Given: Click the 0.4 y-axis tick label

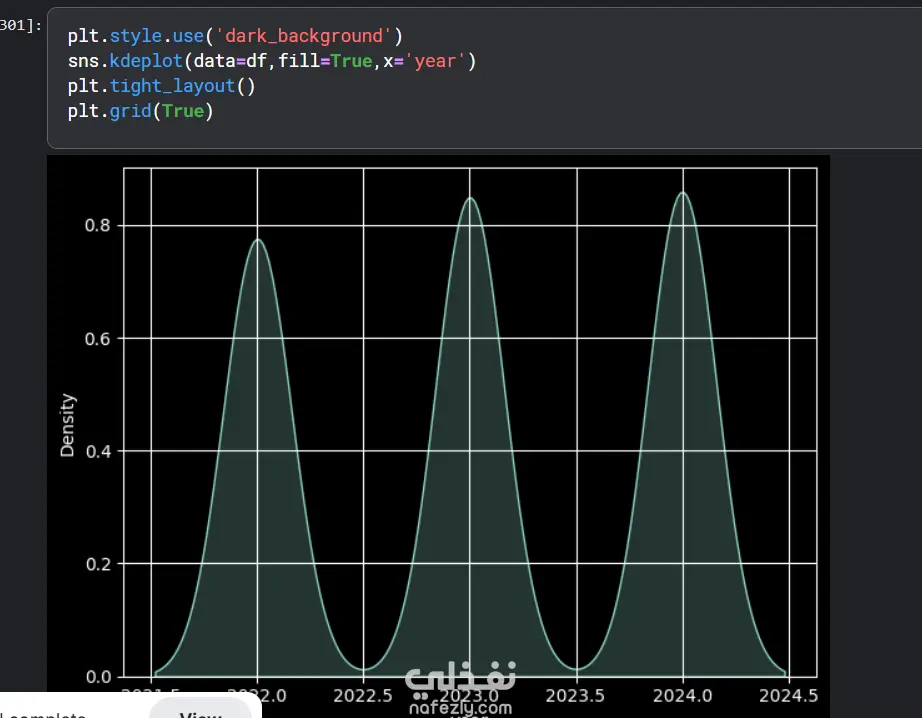Looking at the screenshot, I should (x=98, y=452).
